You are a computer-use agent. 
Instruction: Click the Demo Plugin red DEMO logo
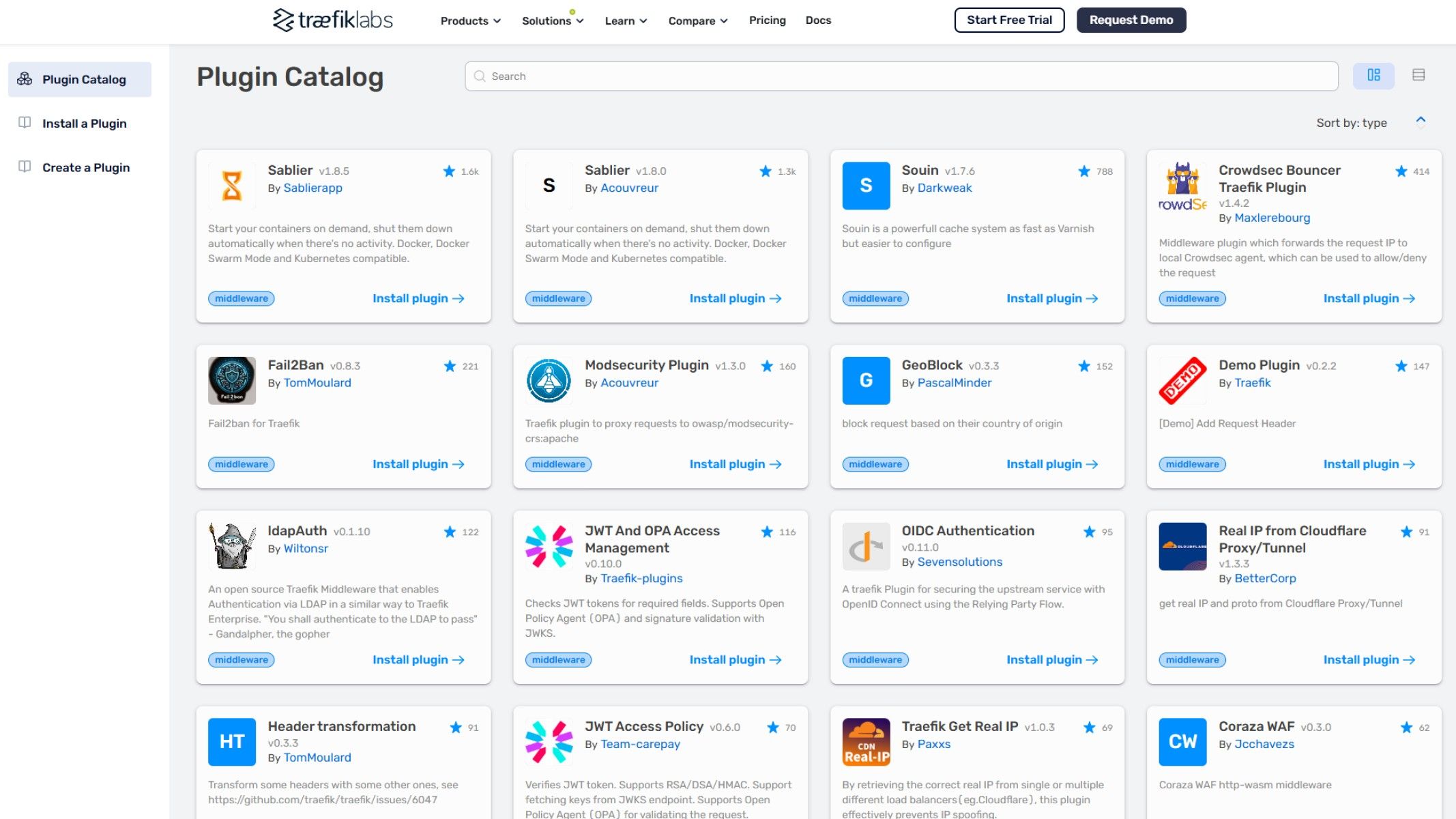[x=1182, y=381]
